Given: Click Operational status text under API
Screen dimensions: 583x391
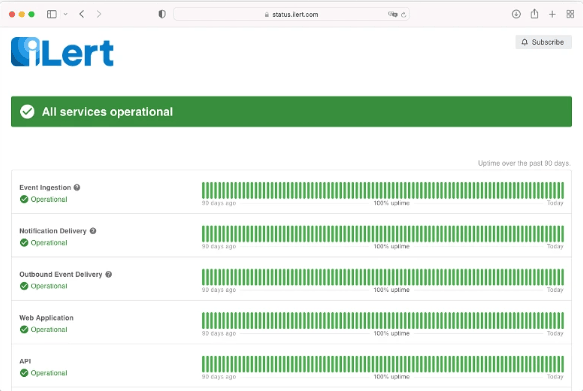Looking at the screenshot, I should point(49,373).
